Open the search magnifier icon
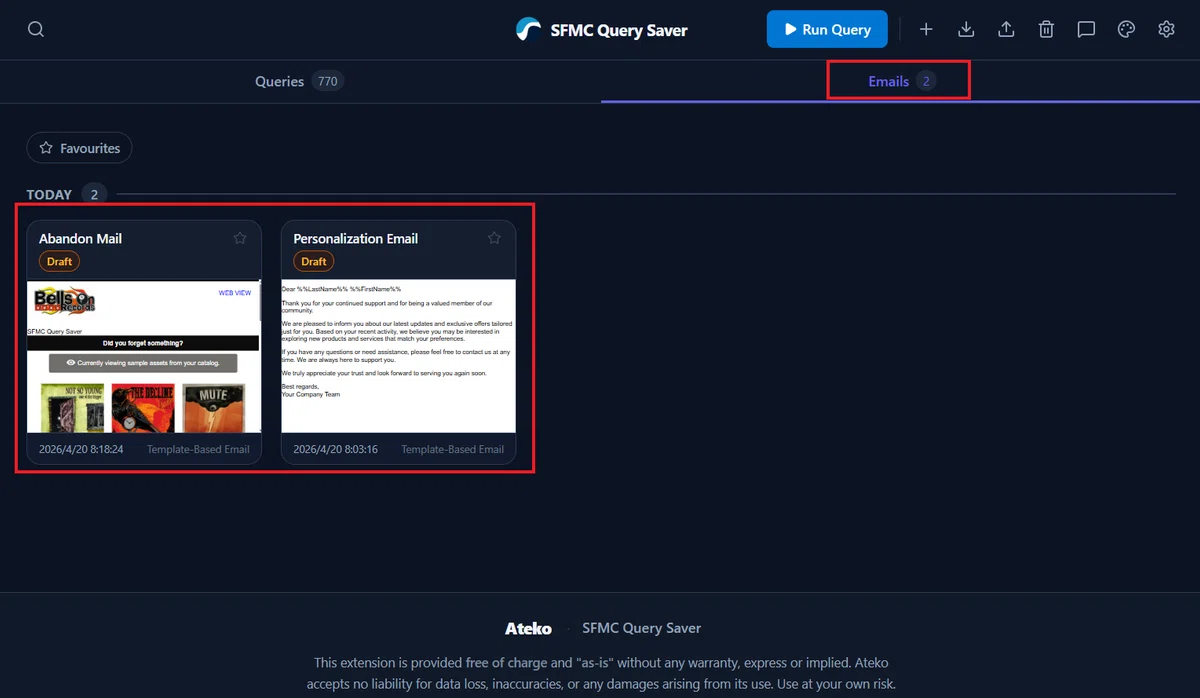The image size is (1200, 698). click(x=36, y=30)
